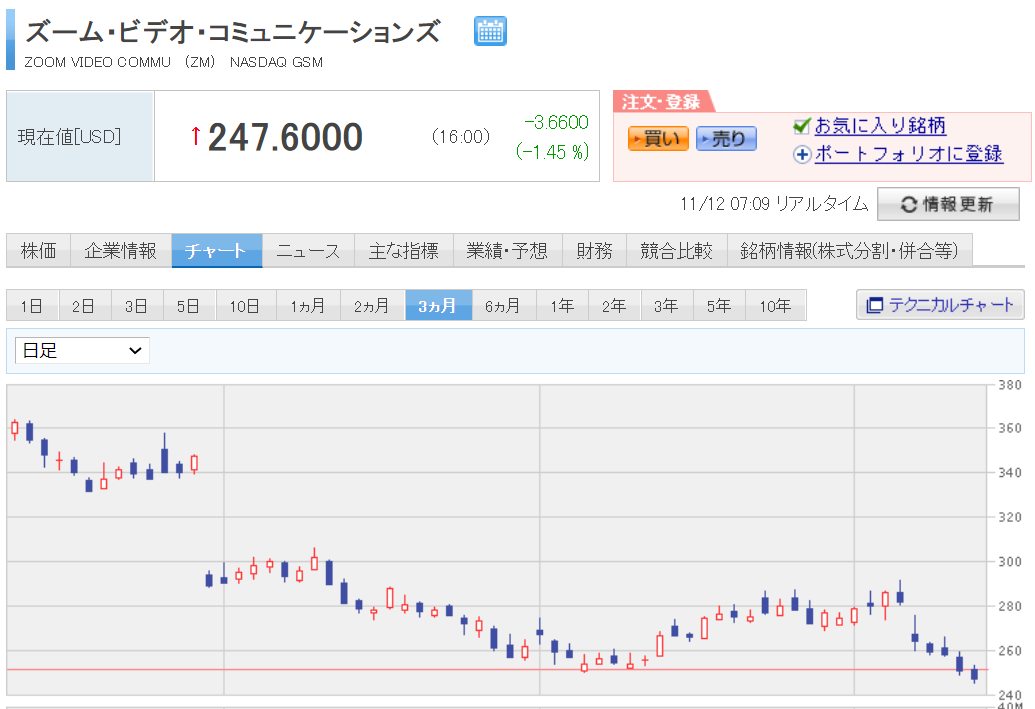Click the orange 買い buy button

click(x=657, y=139)
